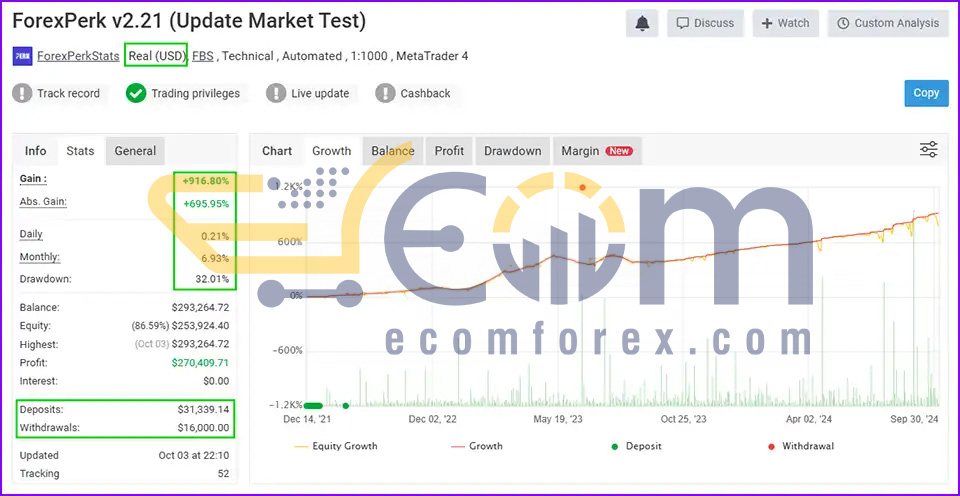This screenshot has width=960, height=496.
Task: Click the +695.95% absolute gain value
Action: coord(206,204)
